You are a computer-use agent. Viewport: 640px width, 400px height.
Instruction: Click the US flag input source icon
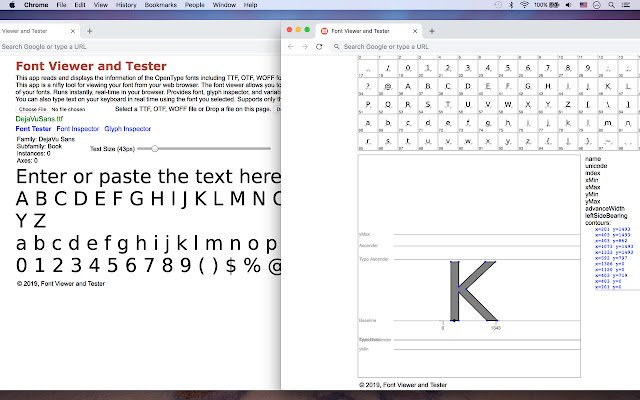(x=583, y=5)
